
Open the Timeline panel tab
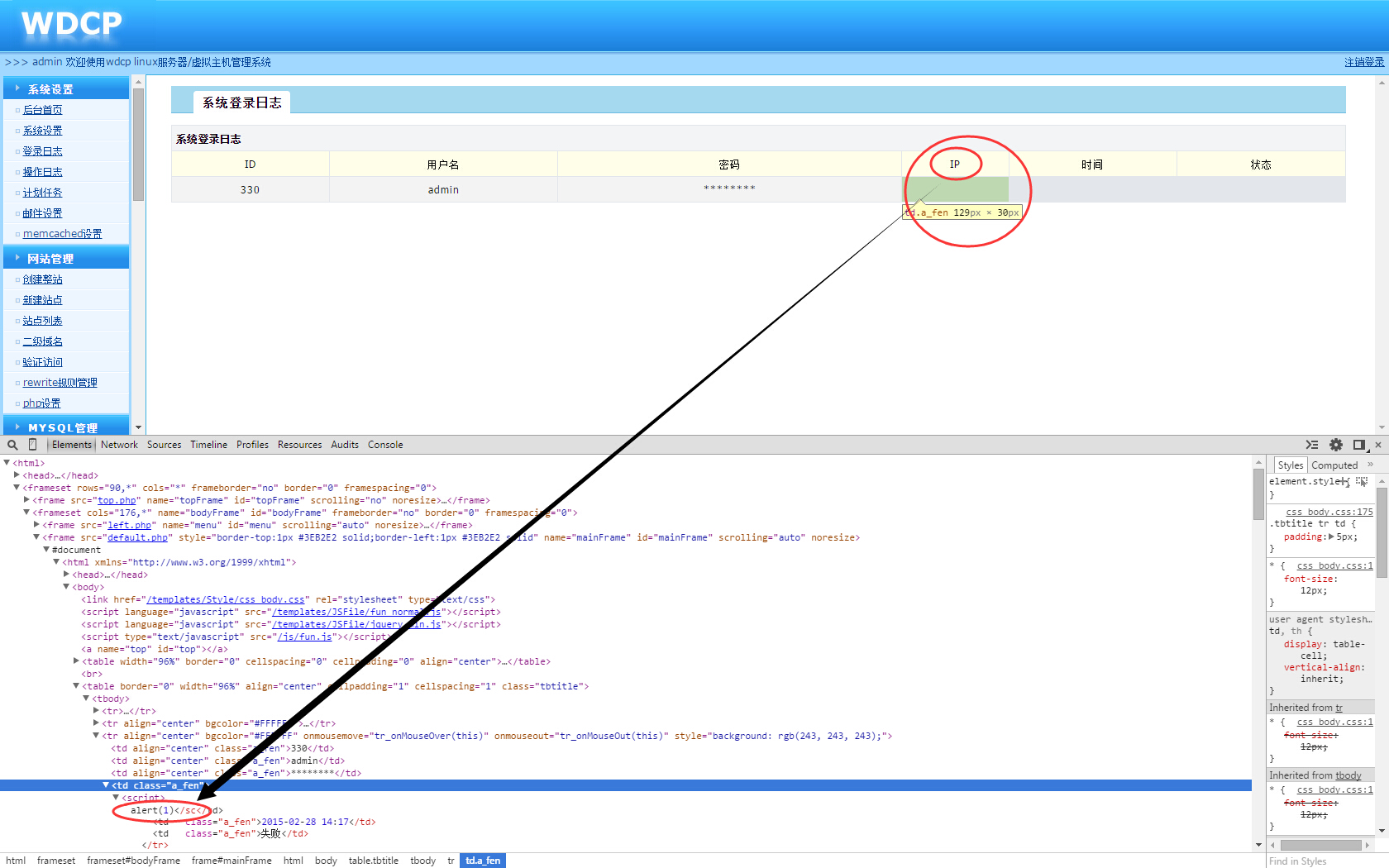coord(208,445)
